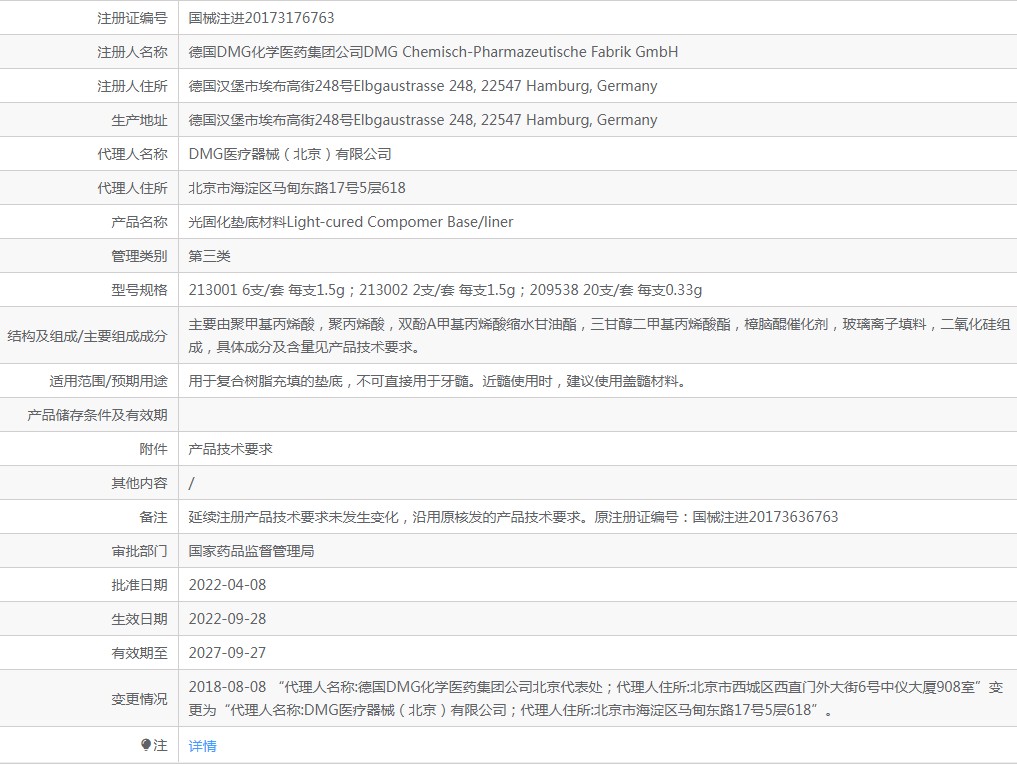
Task: Click the 注册人住所 label
Action: 132,86
